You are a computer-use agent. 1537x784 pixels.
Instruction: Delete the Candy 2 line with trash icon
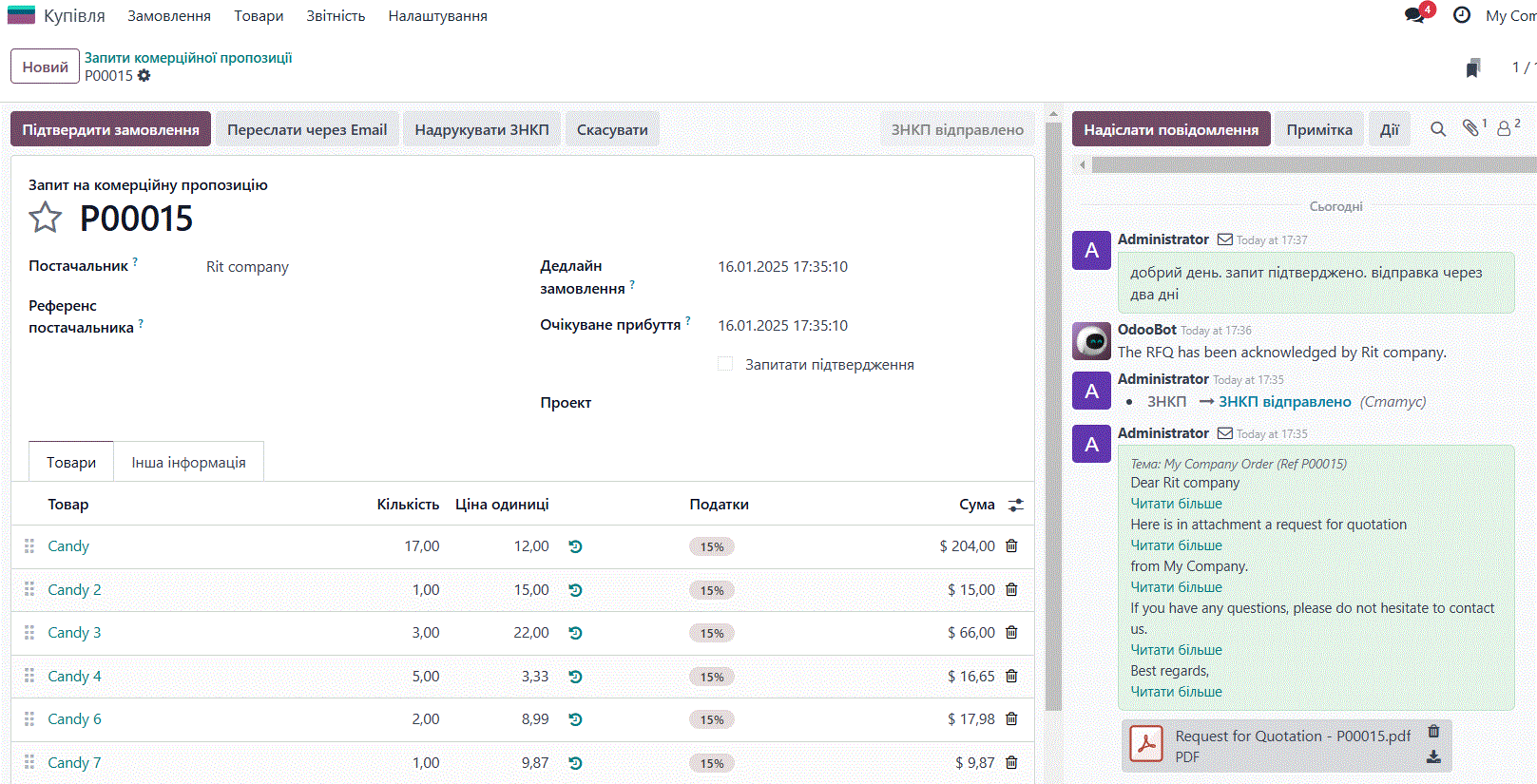click(1011, 589)
